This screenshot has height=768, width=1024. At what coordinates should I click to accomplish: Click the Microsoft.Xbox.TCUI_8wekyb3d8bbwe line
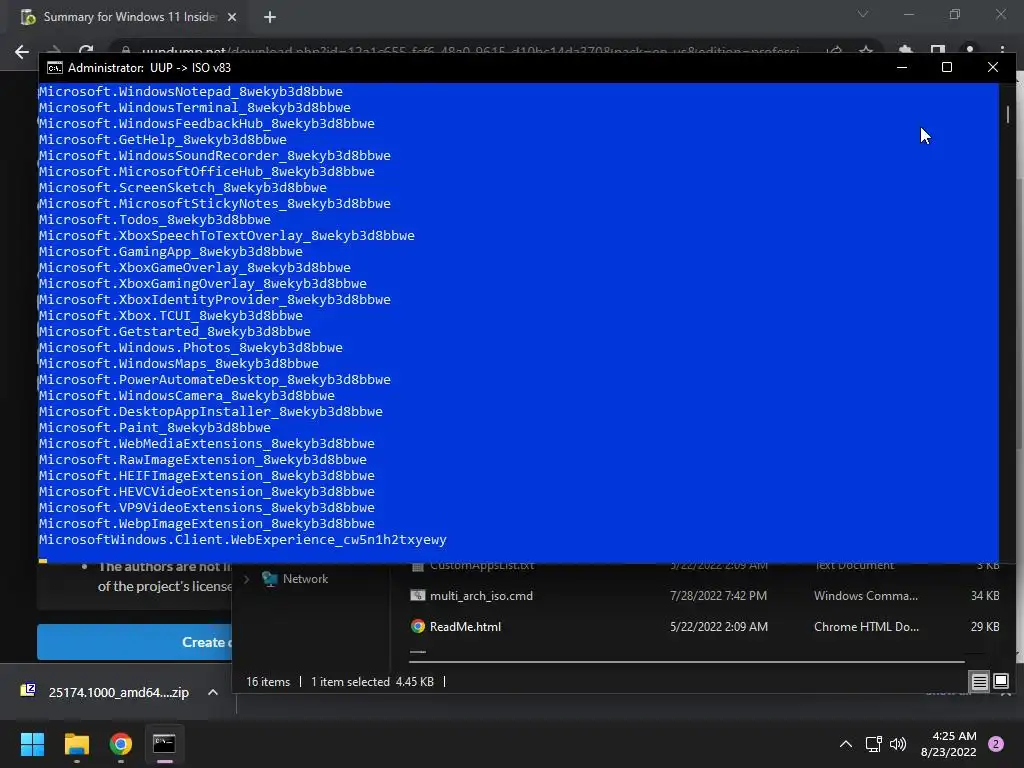pos(170,315)
